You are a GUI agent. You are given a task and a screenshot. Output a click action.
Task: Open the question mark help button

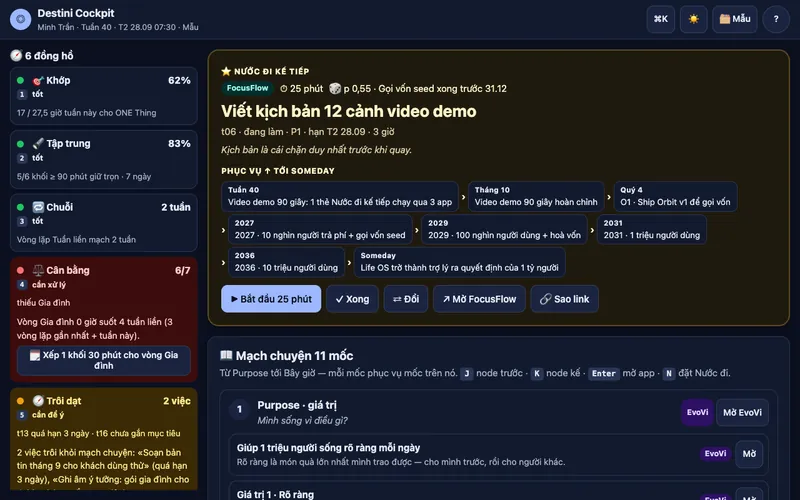click(x=776, y=19)
